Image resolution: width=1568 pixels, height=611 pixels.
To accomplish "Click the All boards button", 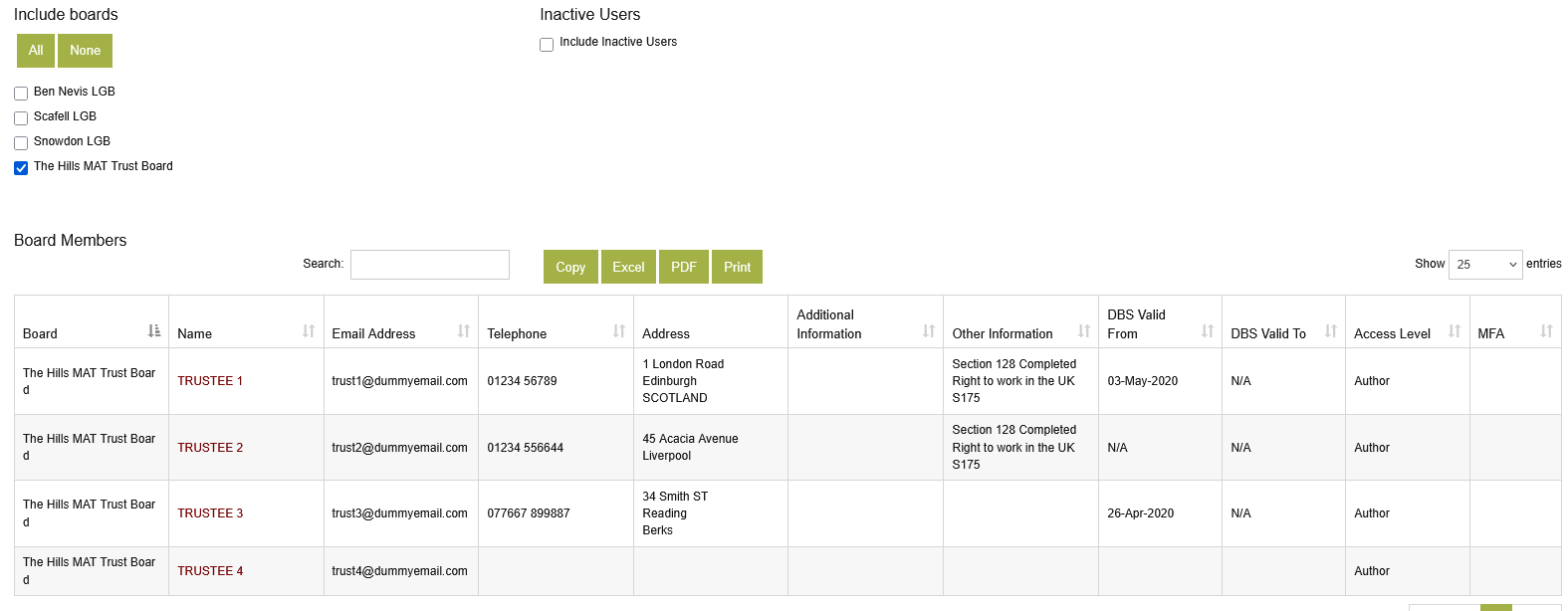I will [36, 51].
